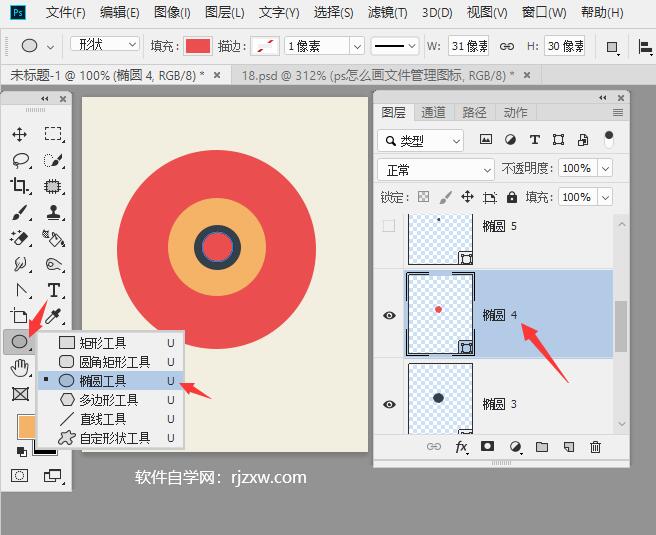Select the Quick Selection brush tool

[x=53, y=161]
